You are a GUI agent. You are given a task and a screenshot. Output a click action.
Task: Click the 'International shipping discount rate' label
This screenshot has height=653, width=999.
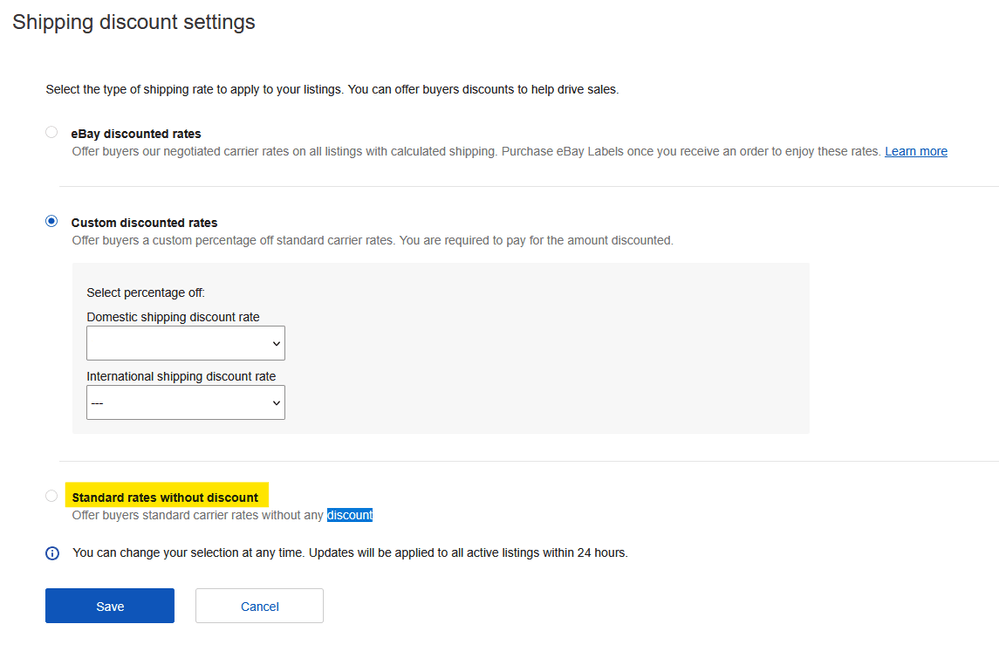point(182,377)
